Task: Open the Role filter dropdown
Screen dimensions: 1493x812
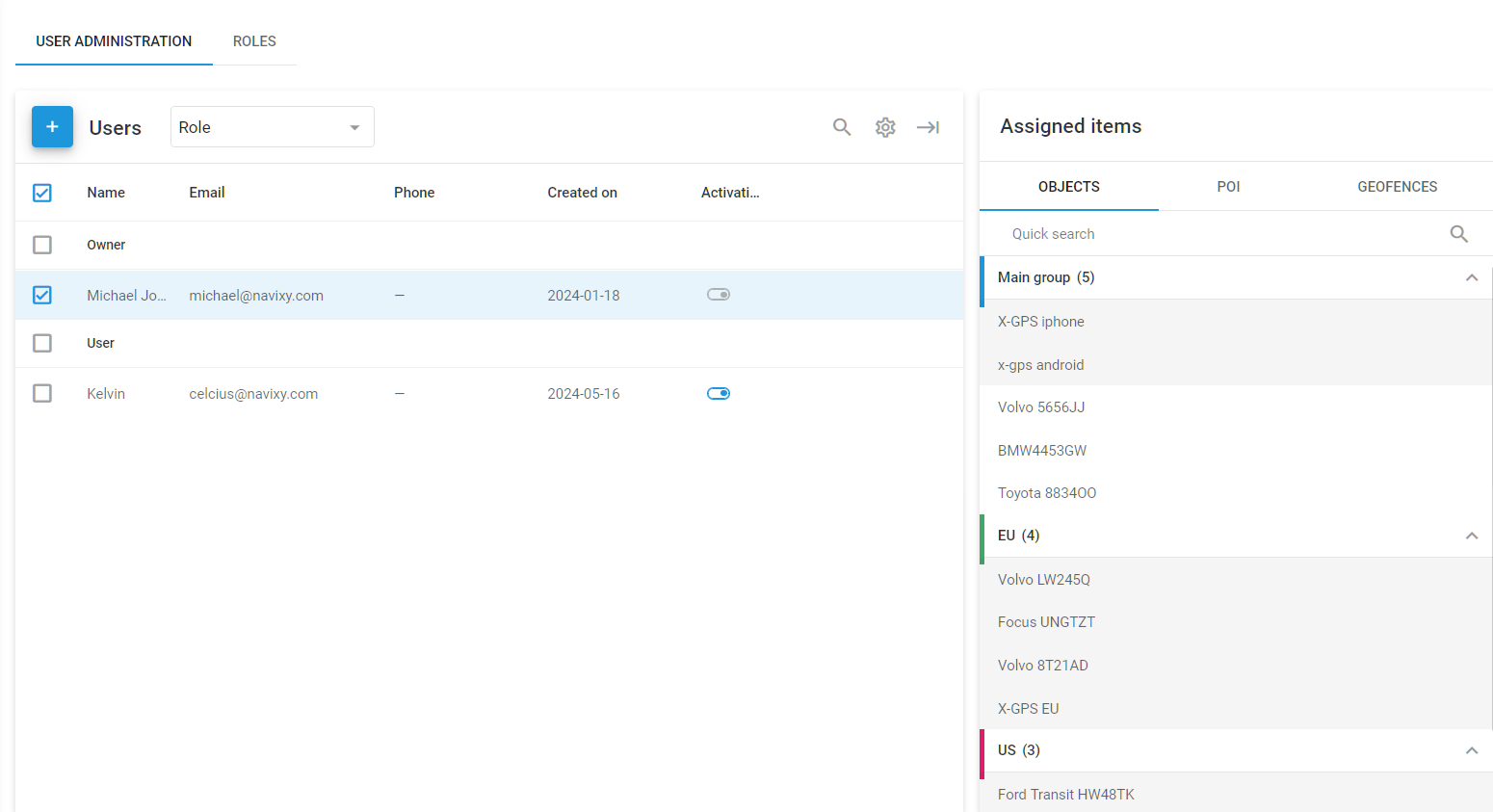Action: click(x=273, y=127)
